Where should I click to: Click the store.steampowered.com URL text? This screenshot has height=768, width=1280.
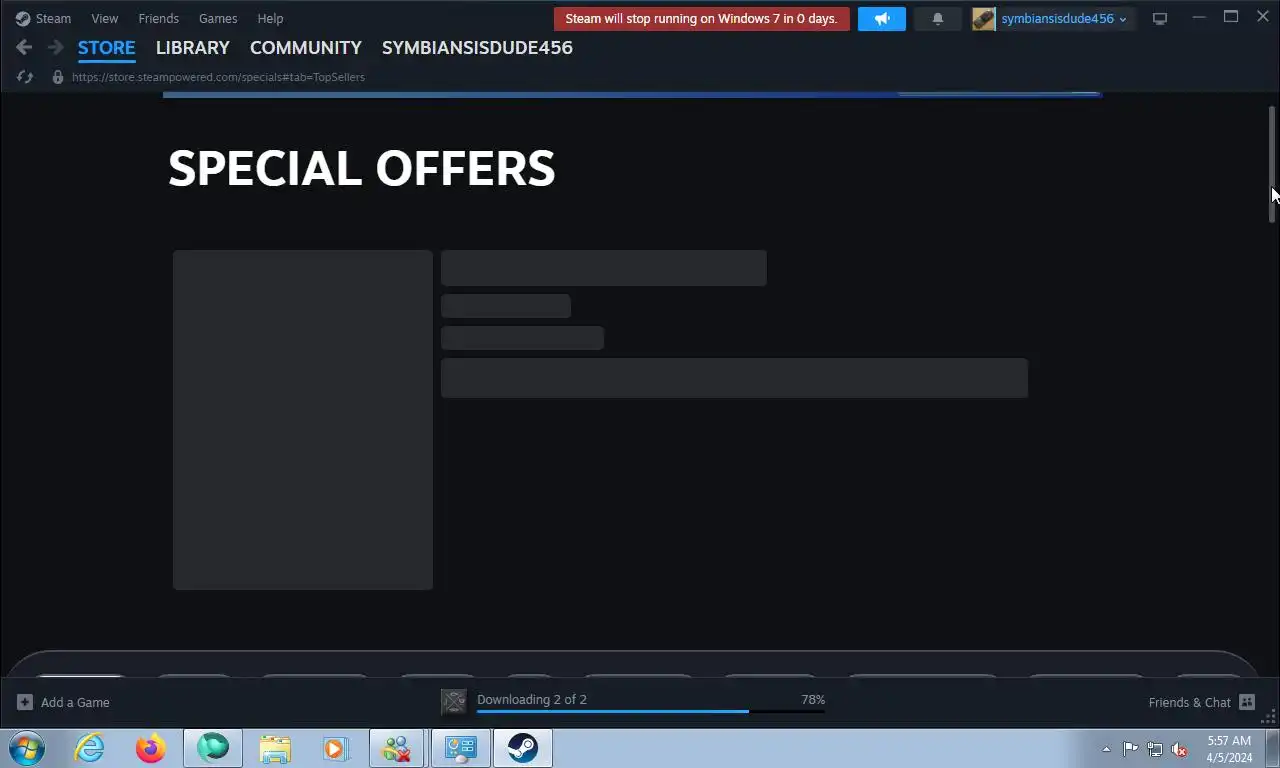(218, 77)
